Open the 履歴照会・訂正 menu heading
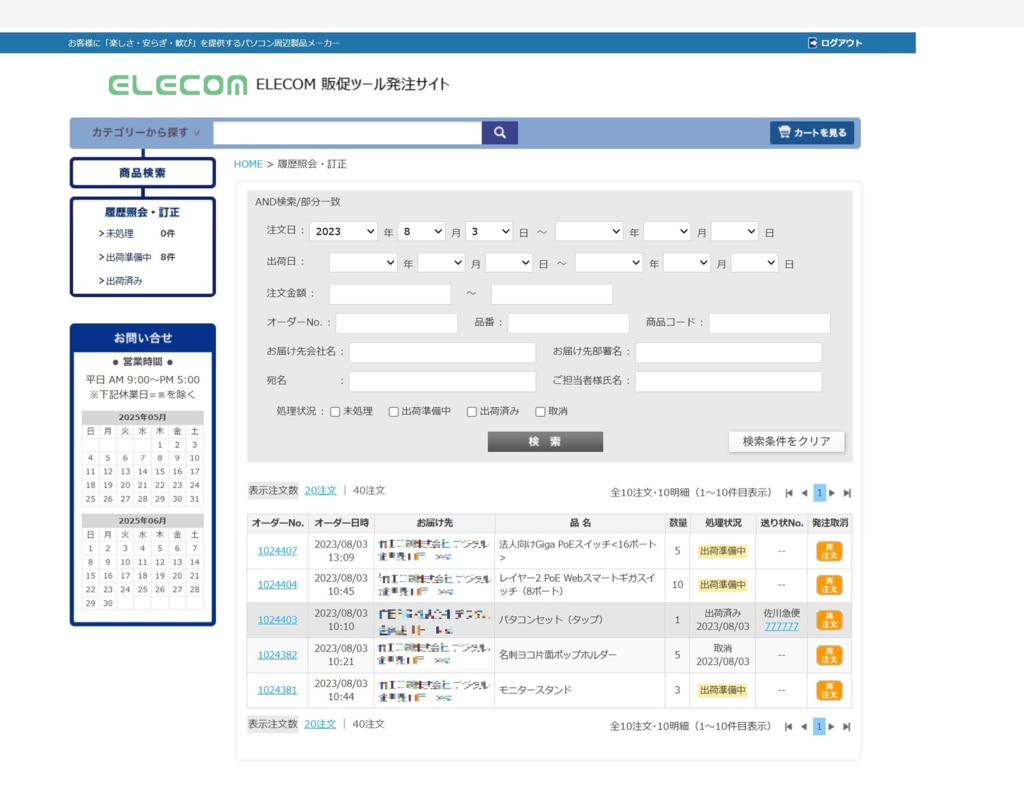 point(142,212)
